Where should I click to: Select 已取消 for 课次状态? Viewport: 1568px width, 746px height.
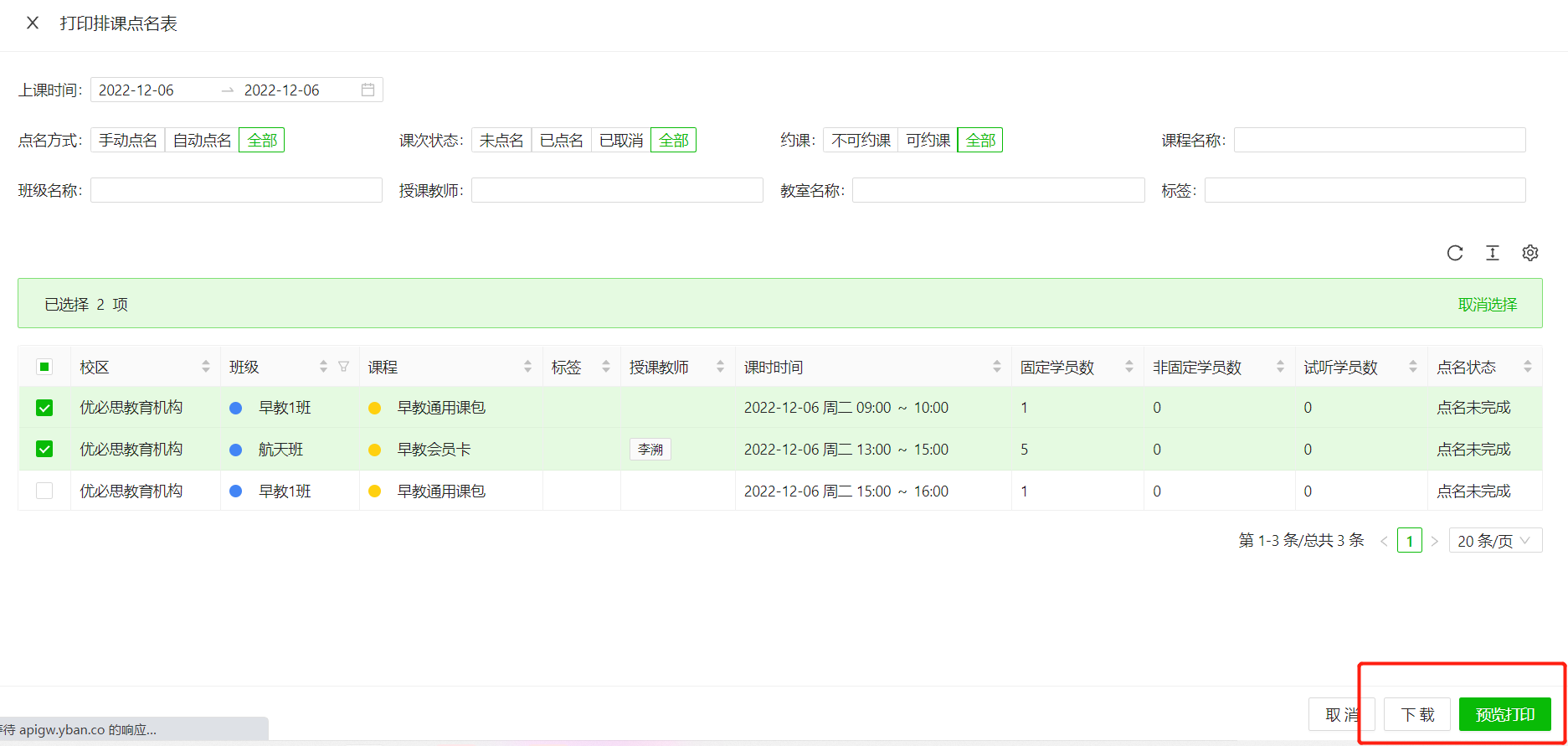coord(621,140)
